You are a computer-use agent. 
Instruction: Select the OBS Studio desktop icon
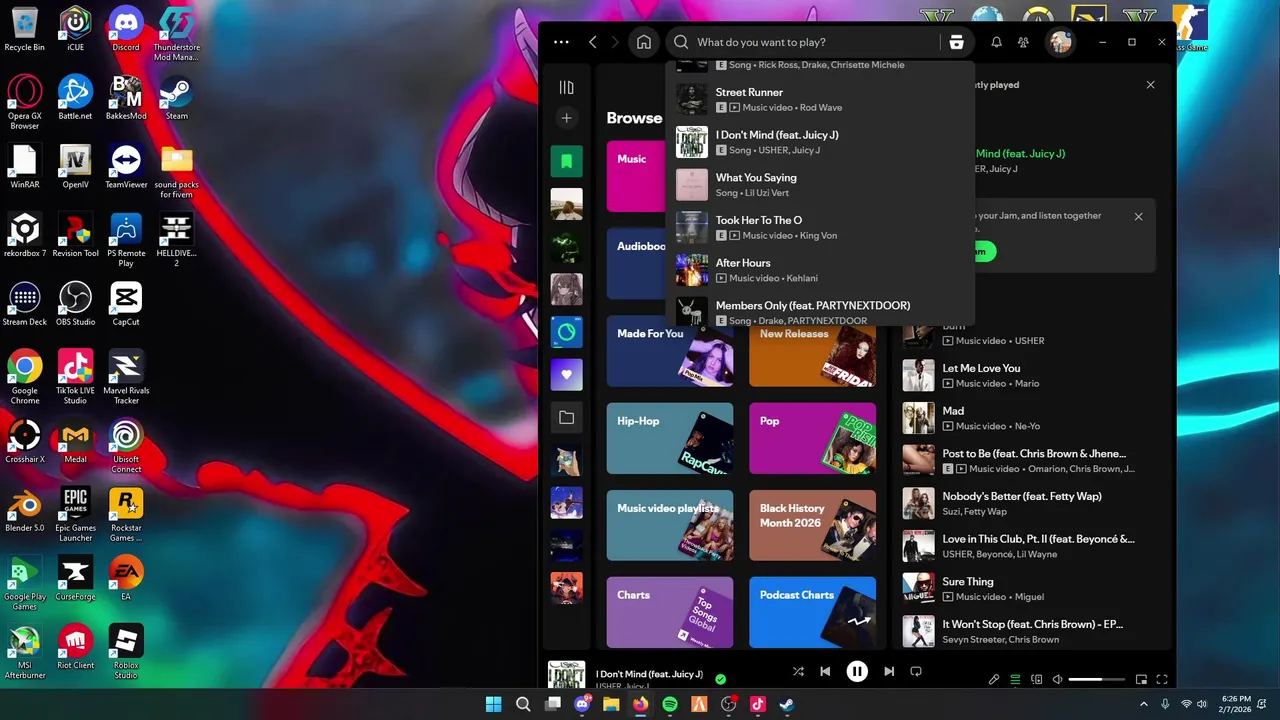pyautogui.click(x=75, y=304)
